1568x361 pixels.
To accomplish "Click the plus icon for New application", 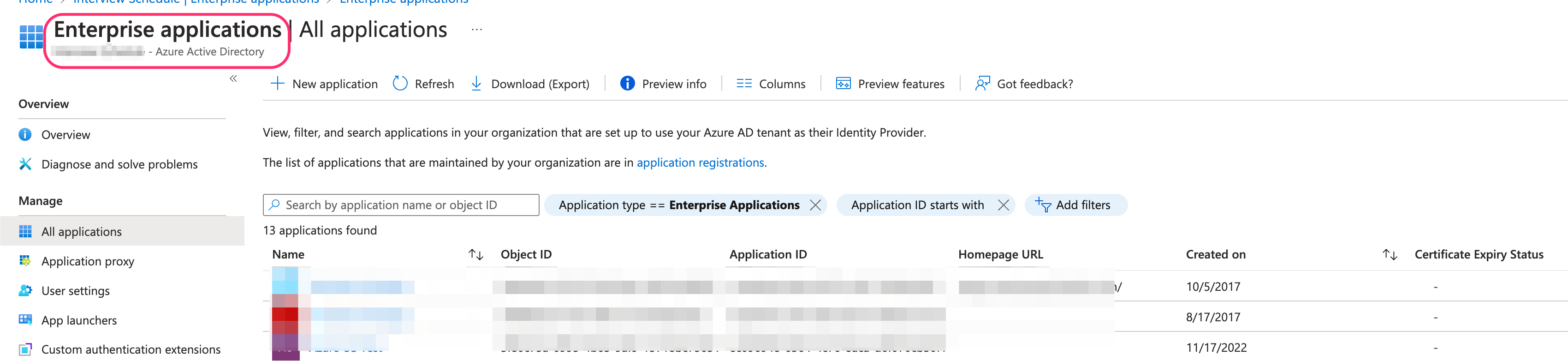I will (x=277, y=84).
